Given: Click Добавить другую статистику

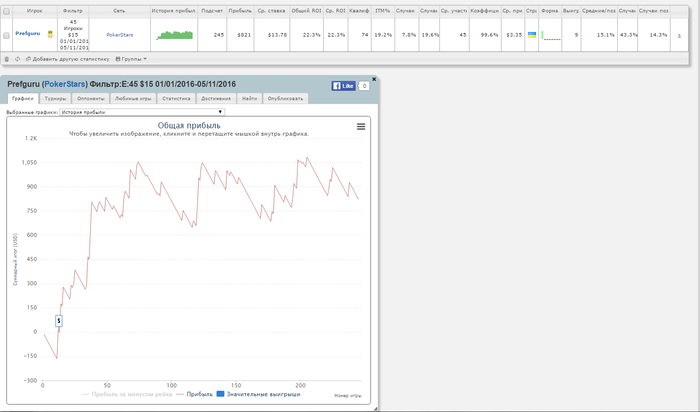Looking at the screenshot, I should (67, 59).
